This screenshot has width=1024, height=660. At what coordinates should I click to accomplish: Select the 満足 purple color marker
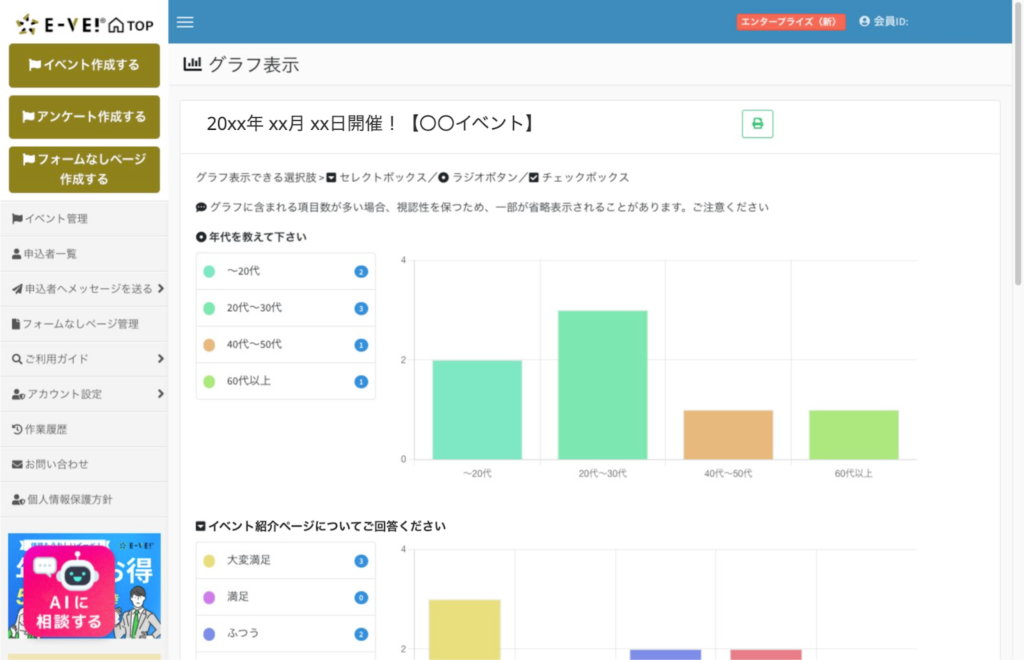pos(210,597)
